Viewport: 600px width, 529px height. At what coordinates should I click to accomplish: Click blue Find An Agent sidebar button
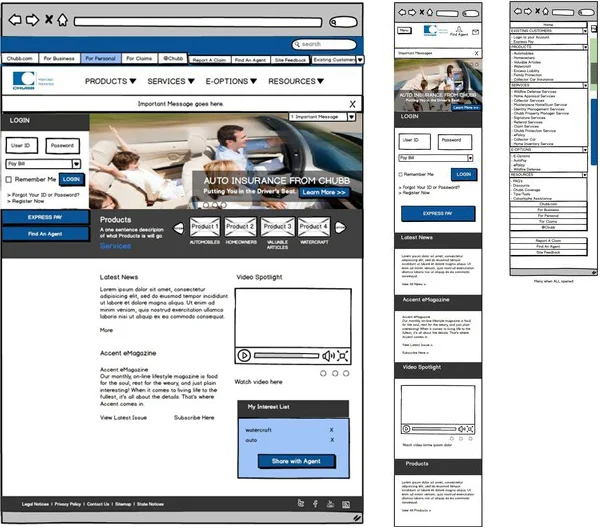point(45,234)
